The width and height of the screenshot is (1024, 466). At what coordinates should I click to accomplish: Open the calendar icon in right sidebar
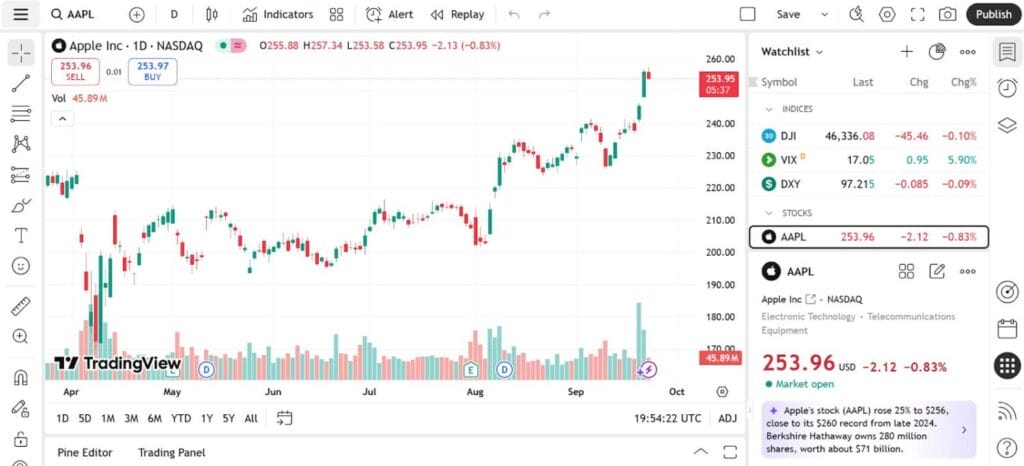(x=1007, y=329)
